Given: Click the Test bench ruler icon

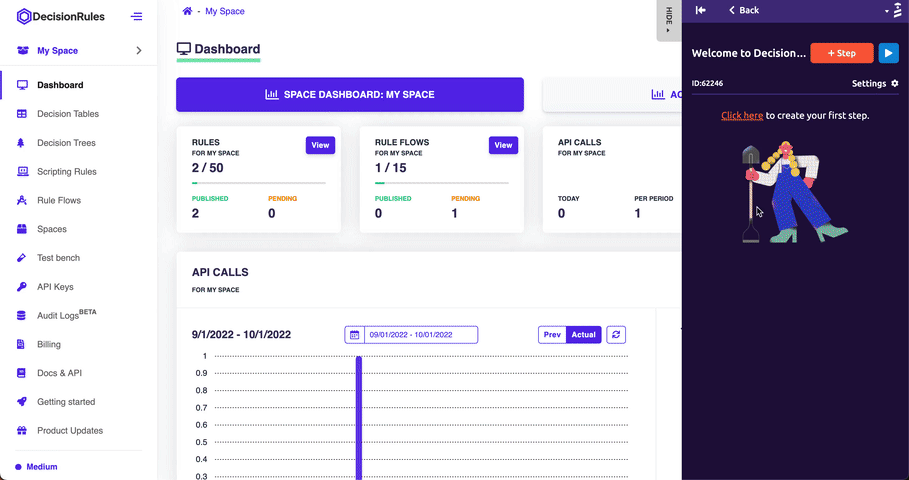Looking at the screenshot, I should coord(21,258).
